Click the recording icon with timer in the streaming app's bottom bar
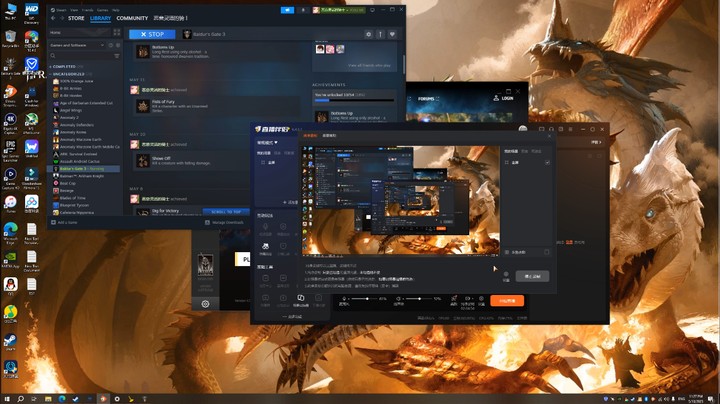Image resolution: width=720 pixels, height=404 pixels. (467, 299)
